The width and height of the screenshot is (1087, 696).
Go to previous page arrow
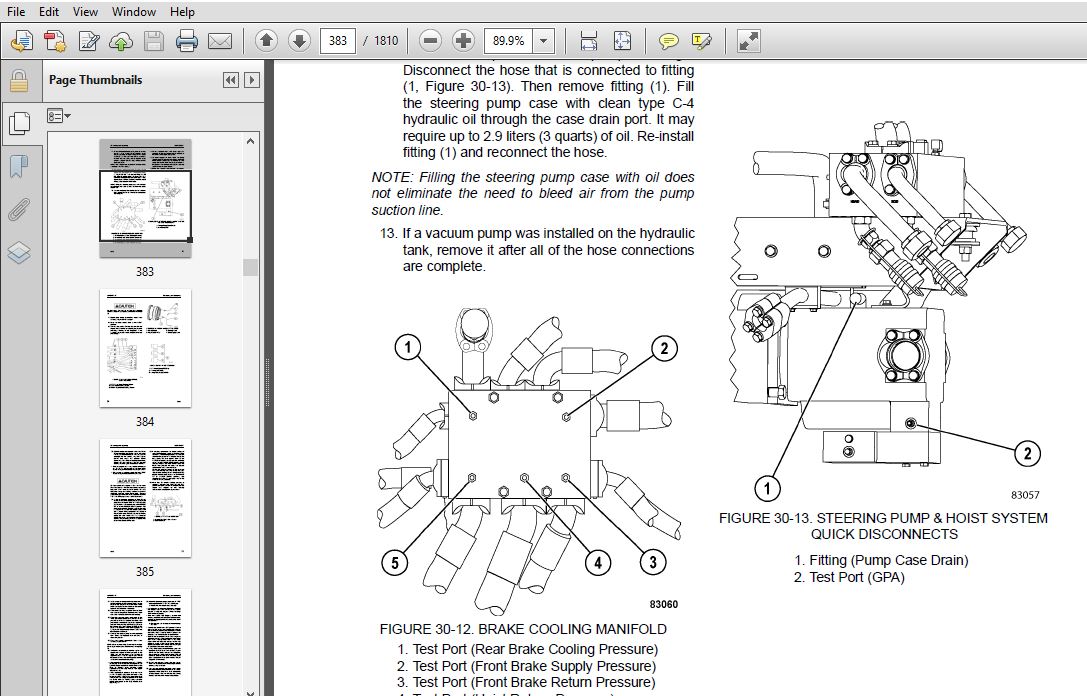click(266, 41)
